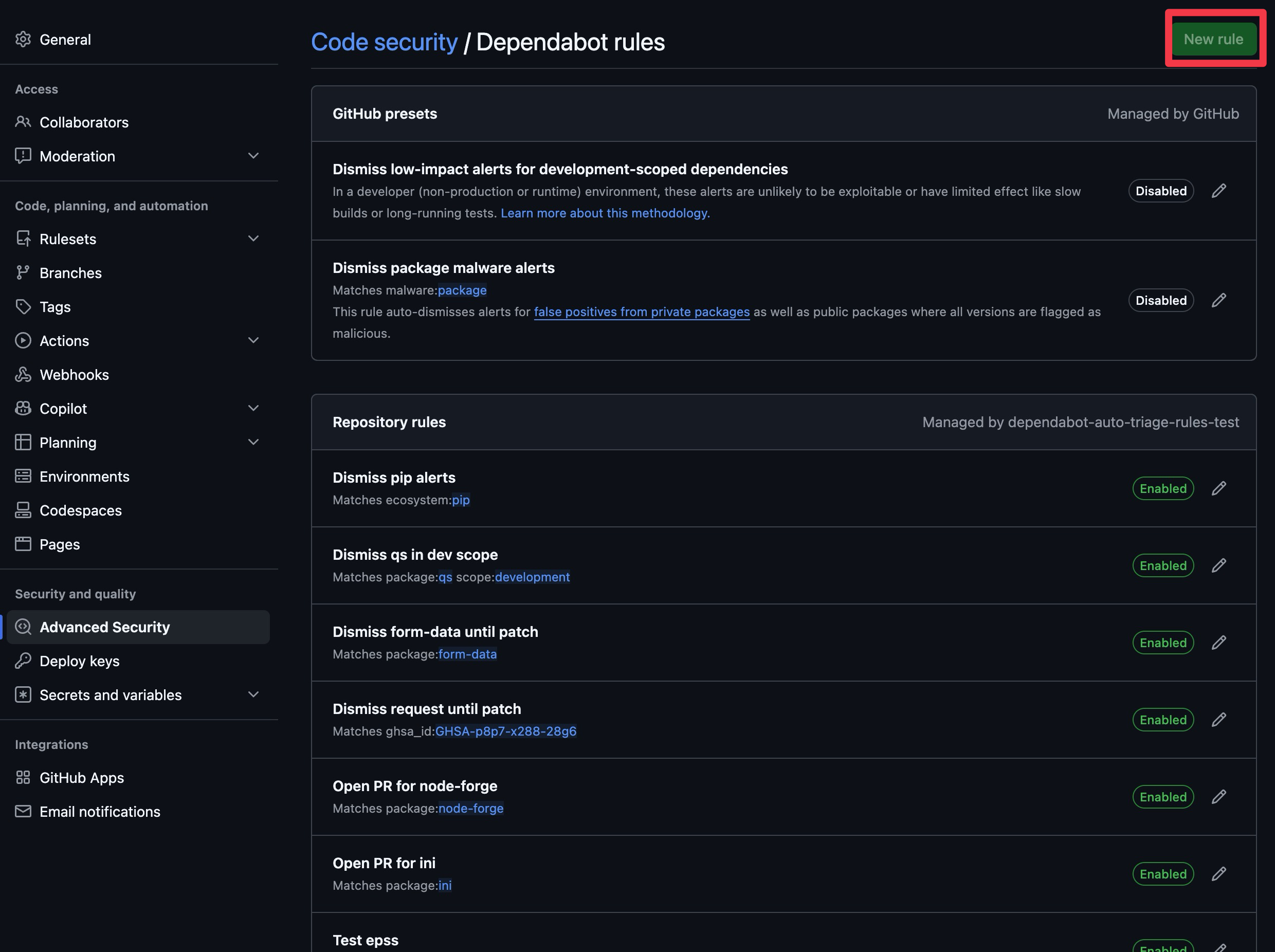
Task: Edit the Dismiss qs in dev scope rule
Action: (x=1219, y=566)
